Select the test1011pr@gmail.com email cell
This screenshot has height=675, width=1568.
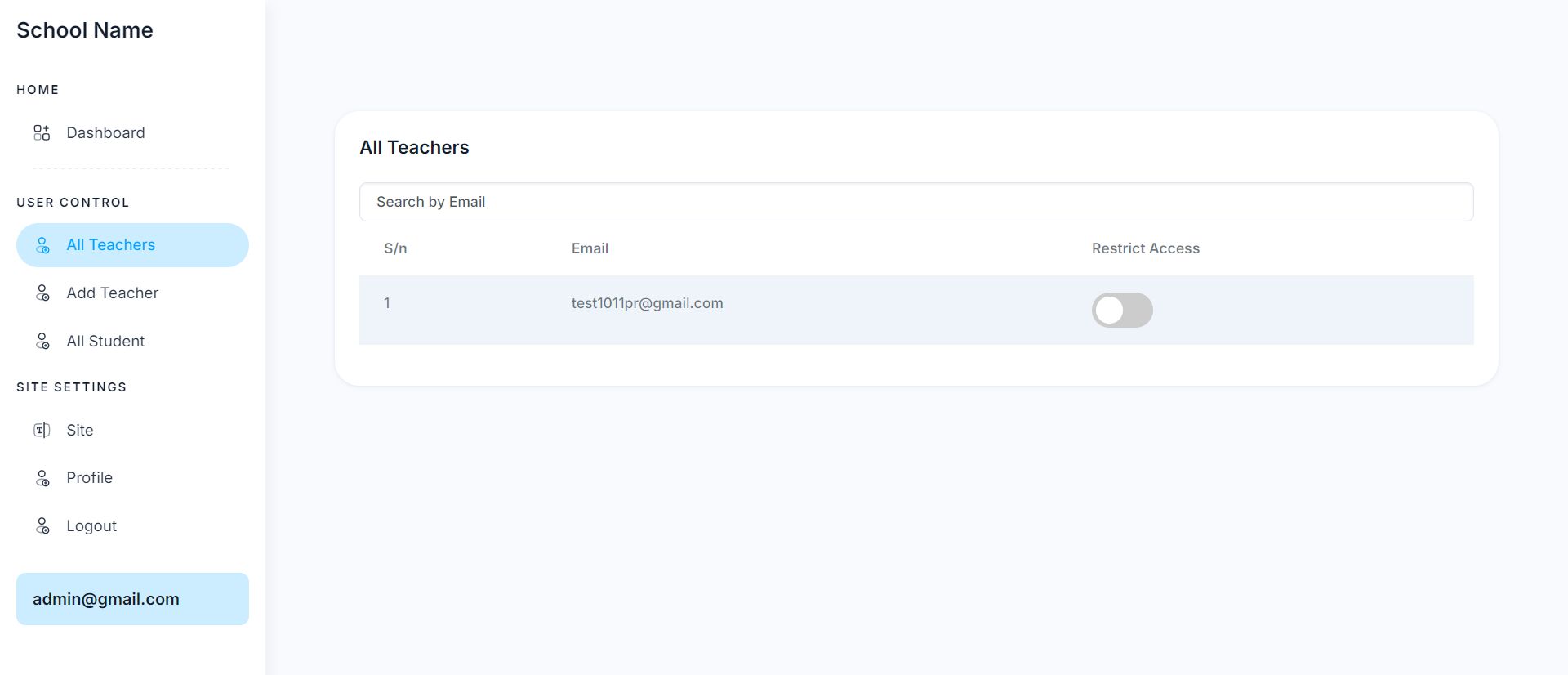coord(647,303)
